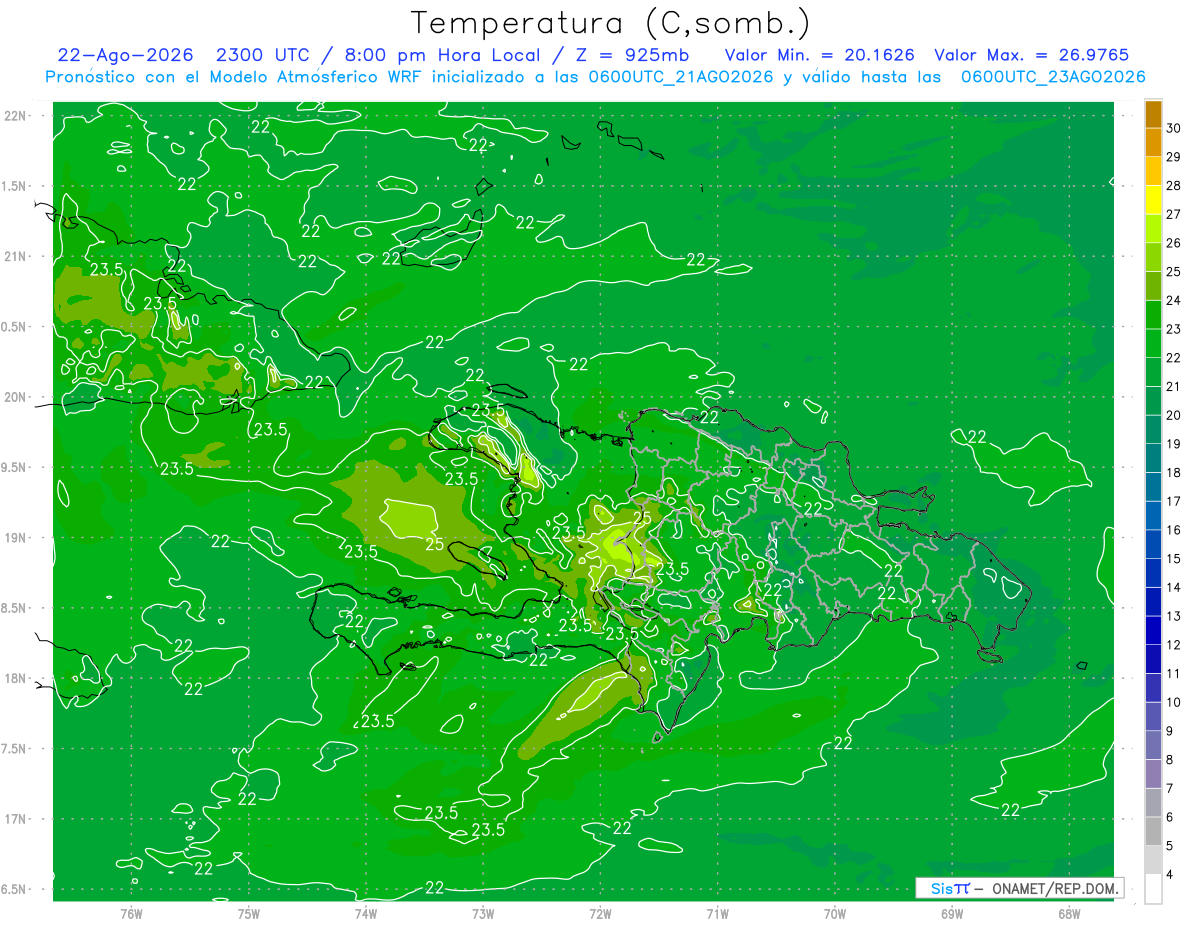Click 'ONAMET/REP.DOM.' credit label
This screenshot has width=1200, height=927.
[1055, 888]
